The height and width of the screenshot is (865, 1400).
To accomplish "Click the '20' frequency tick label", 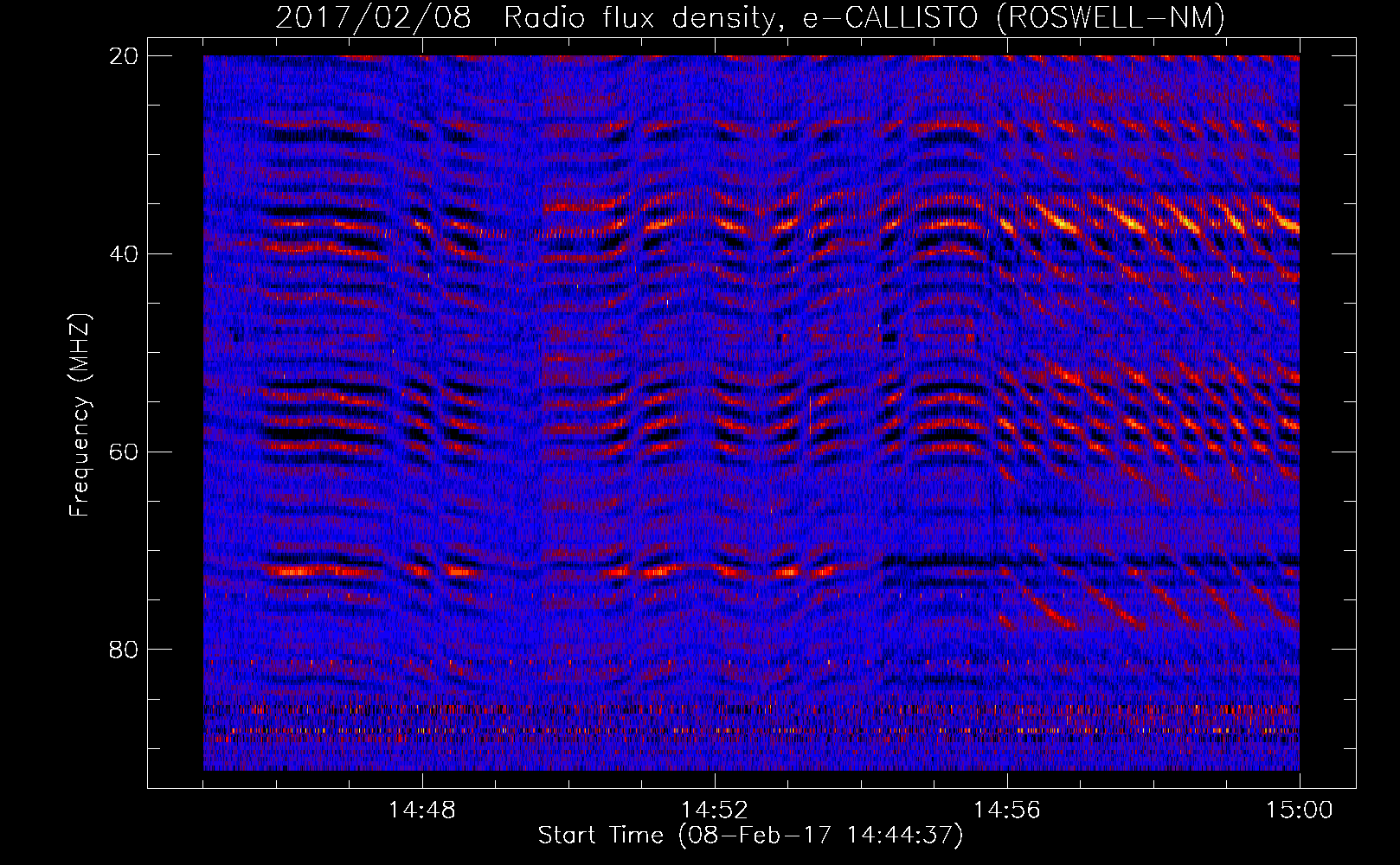I will click(x=125, y=56).
